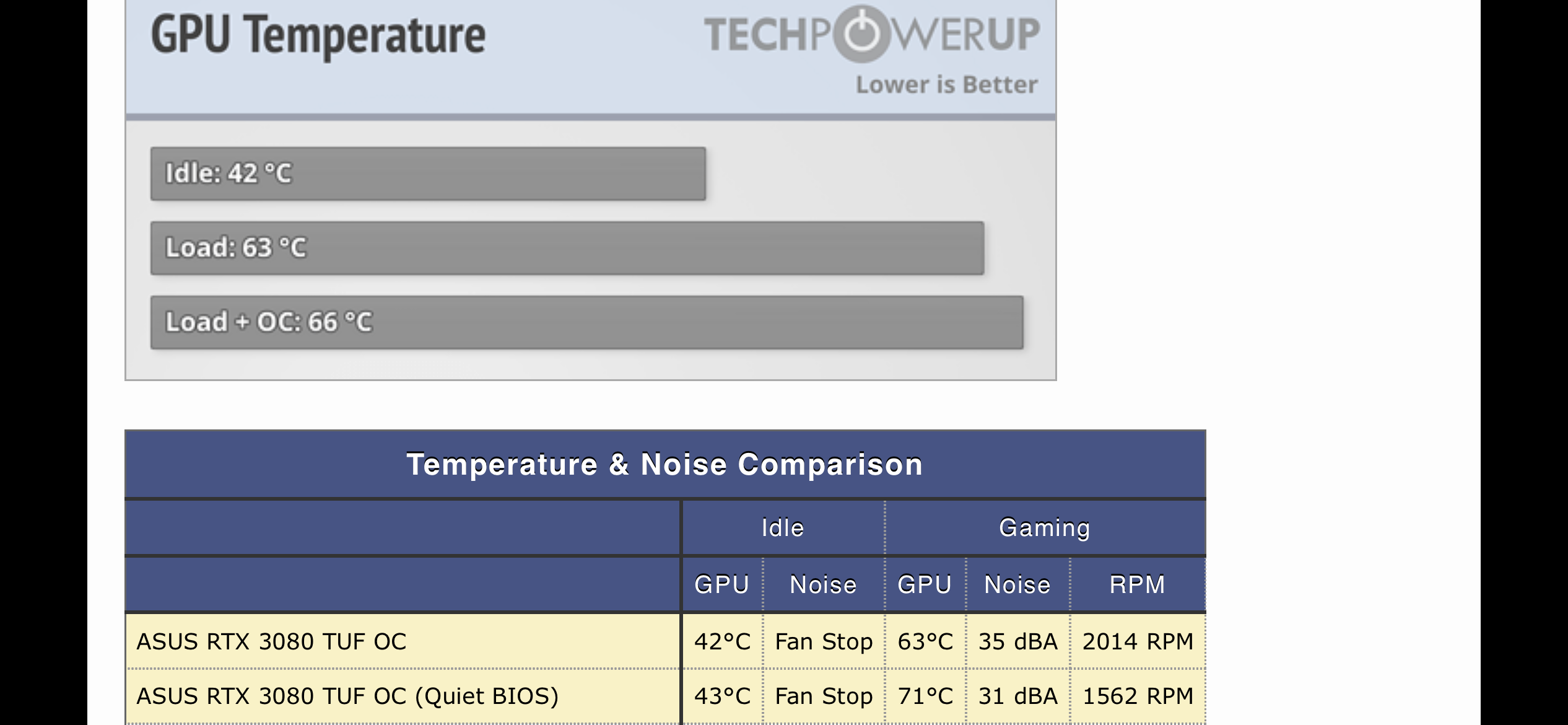Click the Noise header under Gaming
Image resolution: width=1568 pixels, height=725 pixels.
click(1017, 584)
